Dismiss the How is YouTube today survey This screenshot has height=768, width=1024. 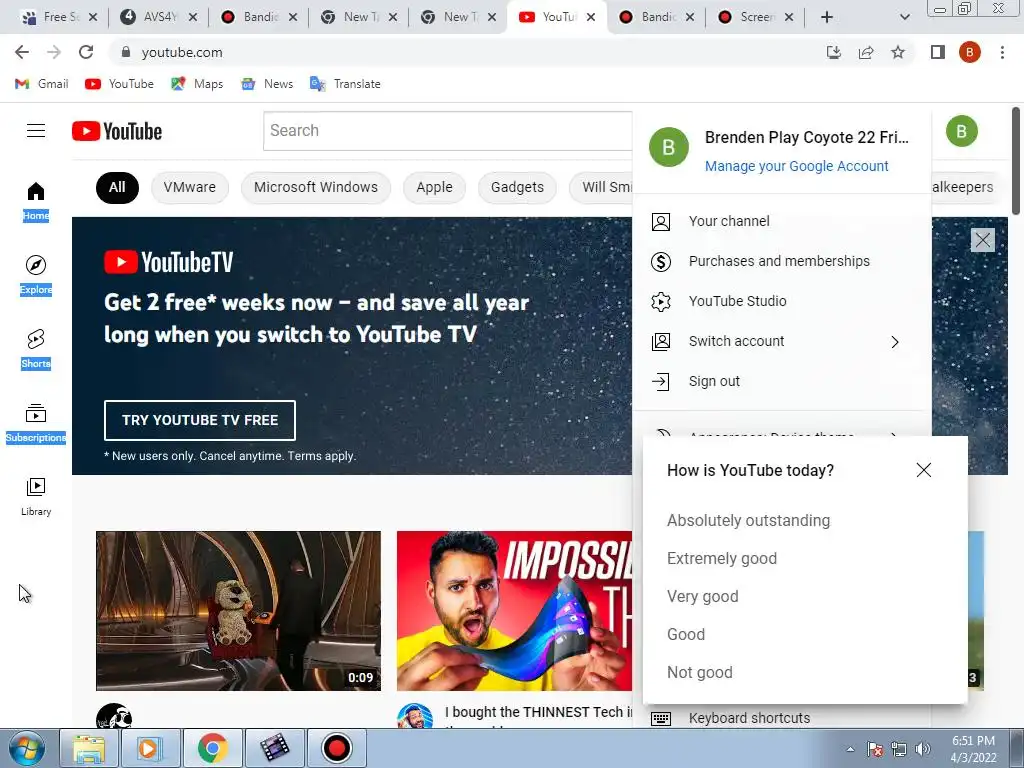[x=923, y=470]
